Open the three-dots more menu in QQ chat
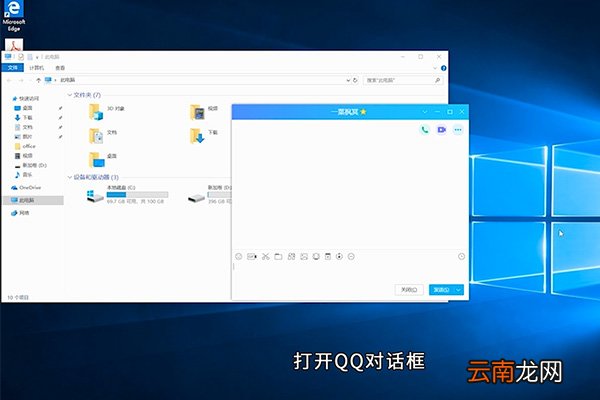This screenshot has width=600, height=400. tap(458, 130)
